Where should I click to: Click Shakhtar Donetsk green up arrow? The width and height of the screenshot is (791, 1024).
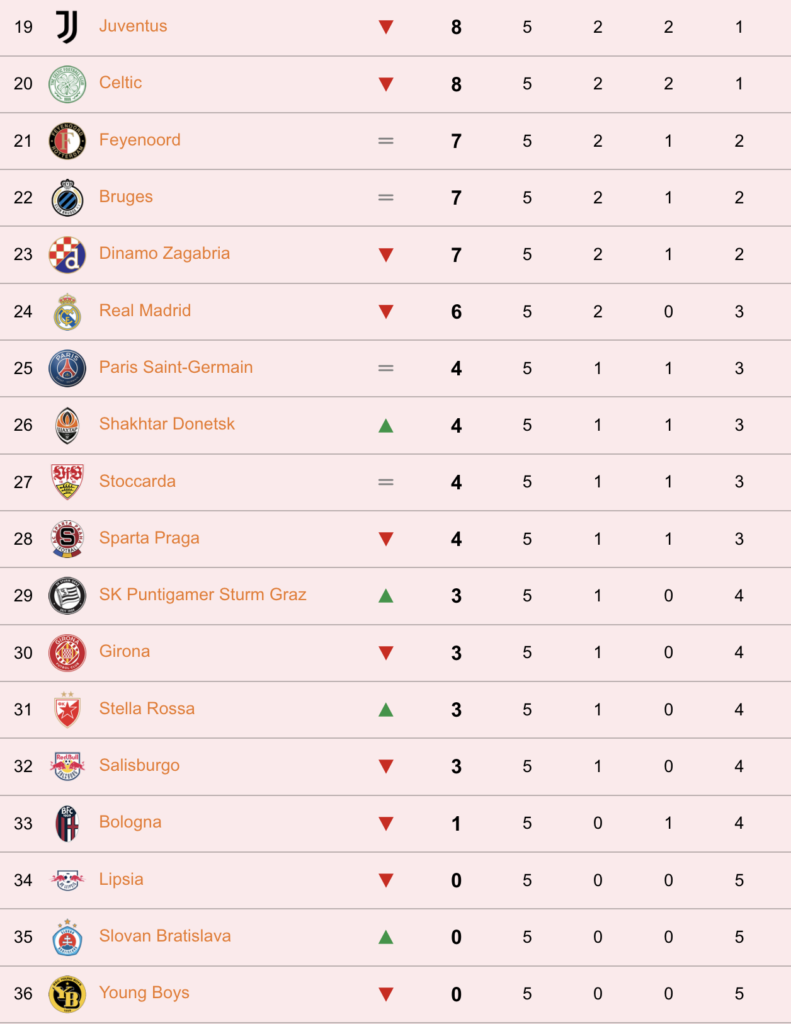[386, 426]
